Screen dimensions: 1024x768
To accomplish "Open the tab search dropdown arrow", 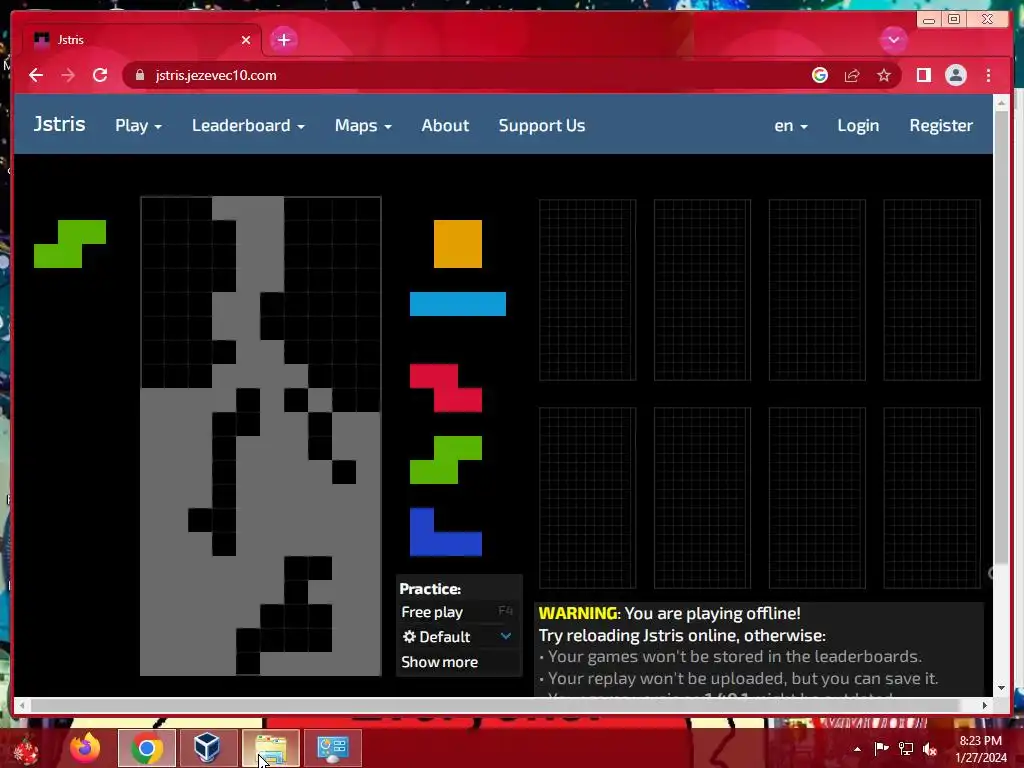I will click(x=893, y=40).
